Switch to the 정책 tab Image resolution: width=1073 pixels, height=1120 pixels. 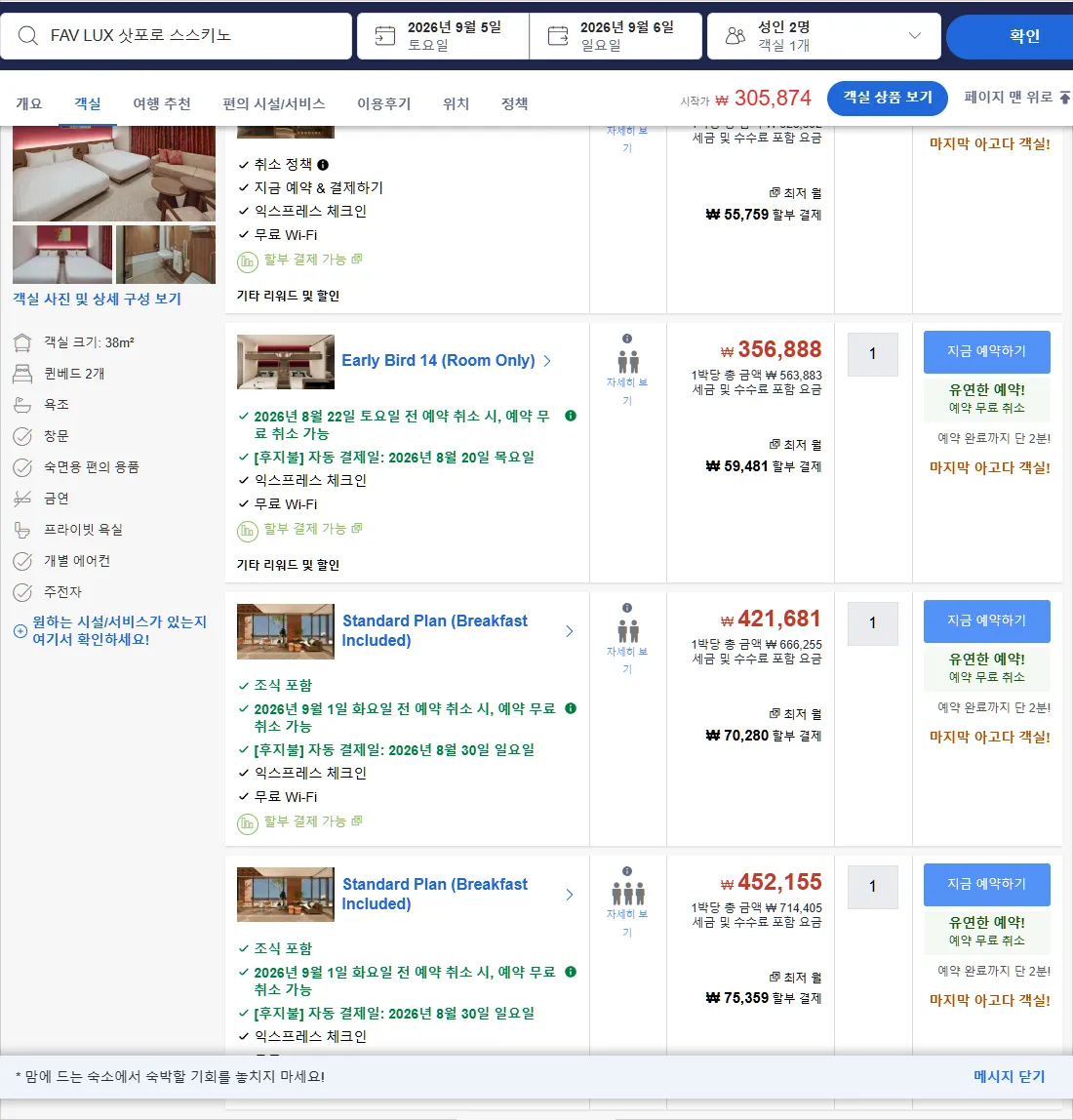coord(515,103)
